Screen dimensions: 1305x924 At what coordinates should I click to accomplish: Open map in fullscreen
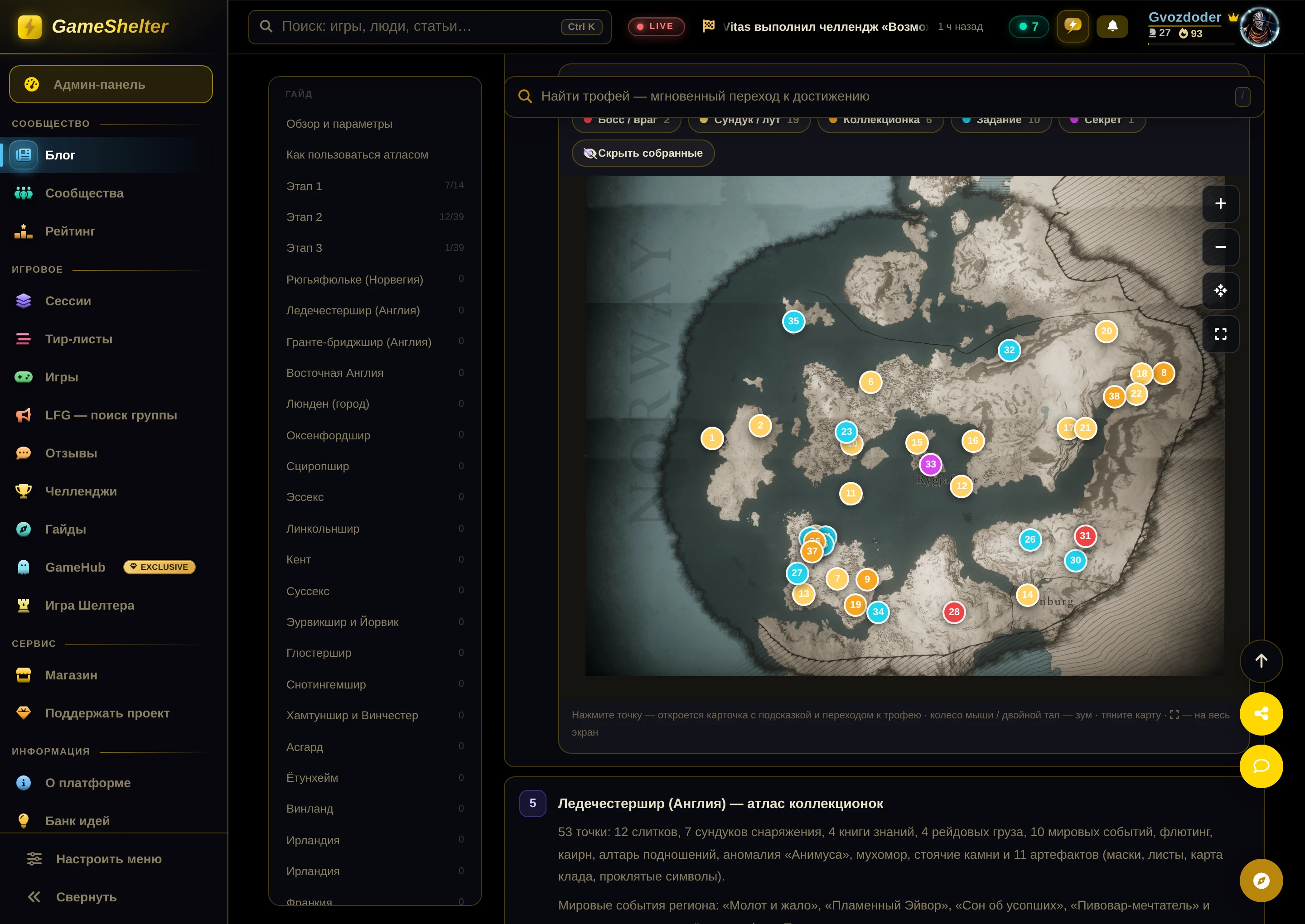pyautogui.click(x=1220, y=334)
